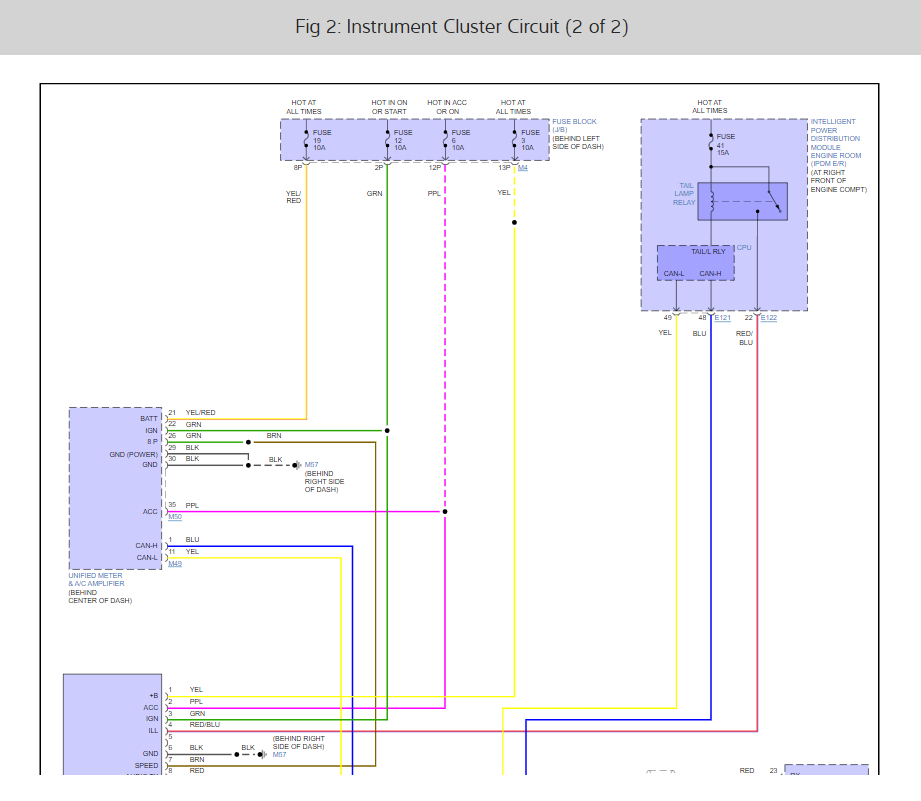Click the ground symbol next to lower M57
Image resolution: width=921 pixels, height=801 pixels.
click(263, 755)
